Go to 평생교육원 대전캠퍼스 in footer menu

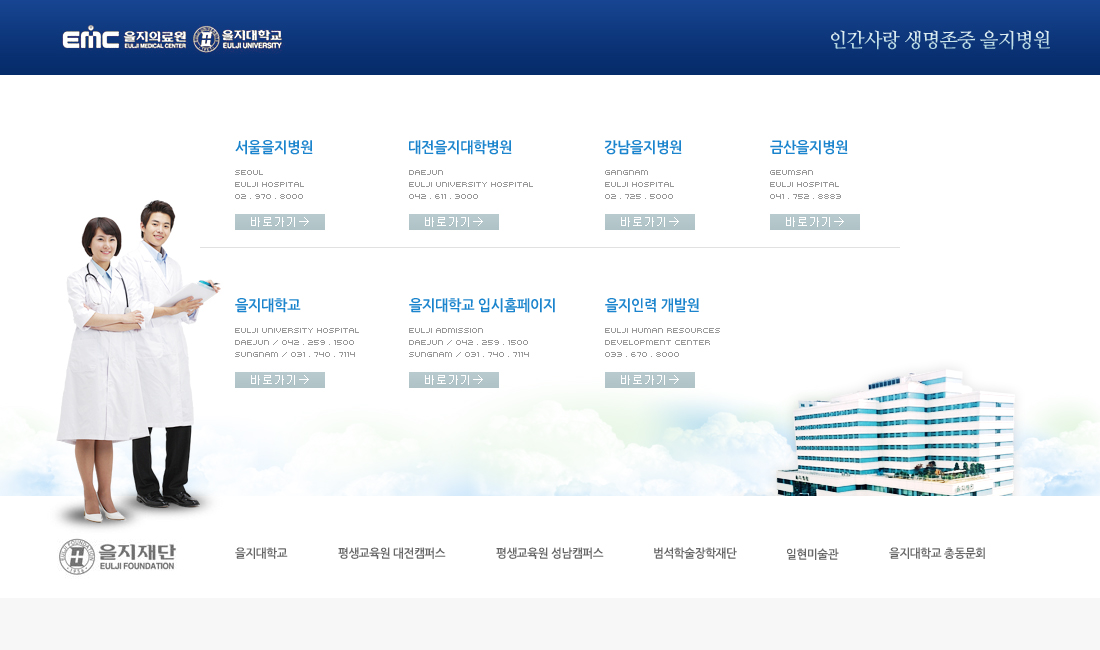pos(391,553)
